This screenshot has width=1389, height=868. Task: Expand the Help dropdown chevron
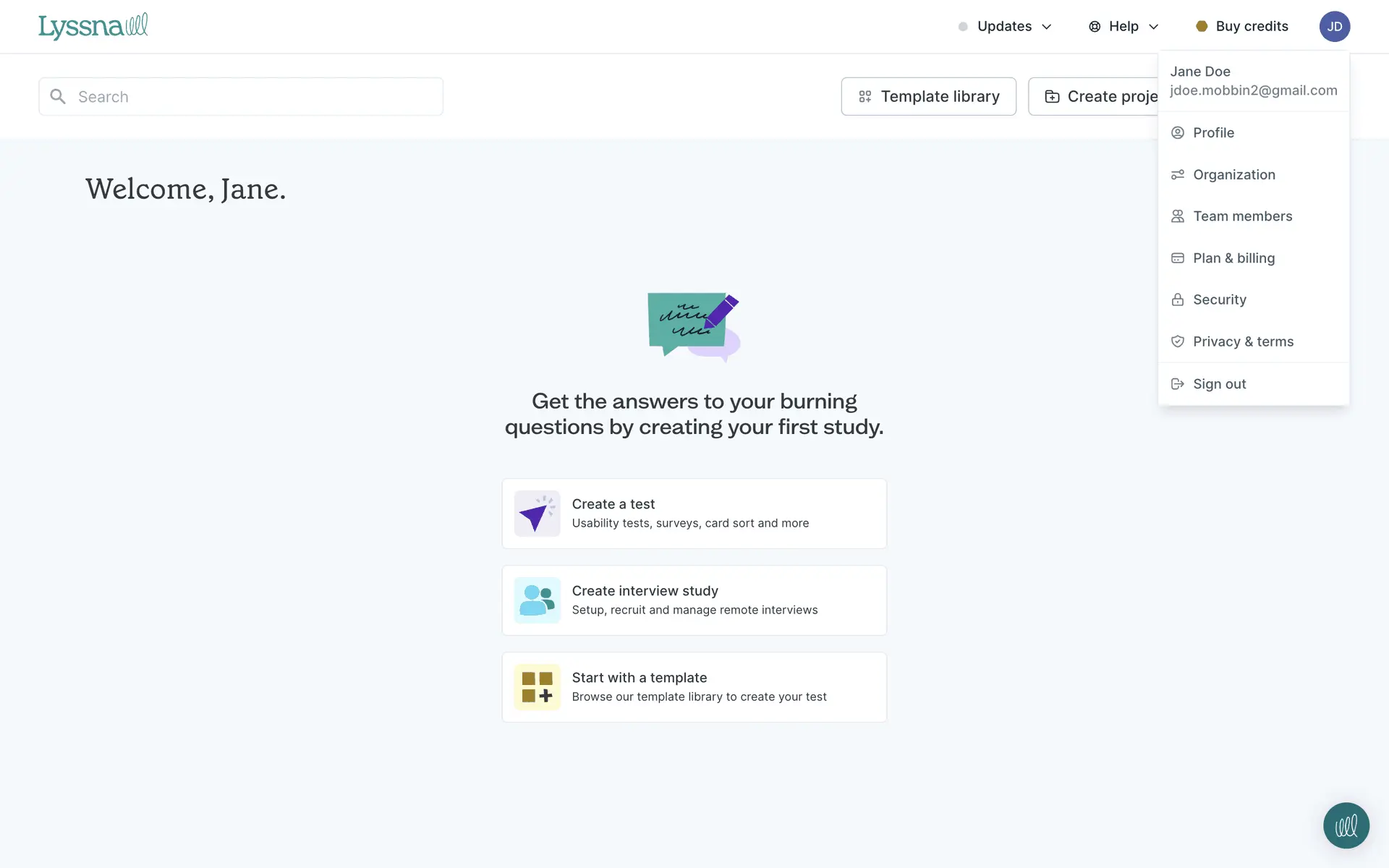coord(1154,27)
